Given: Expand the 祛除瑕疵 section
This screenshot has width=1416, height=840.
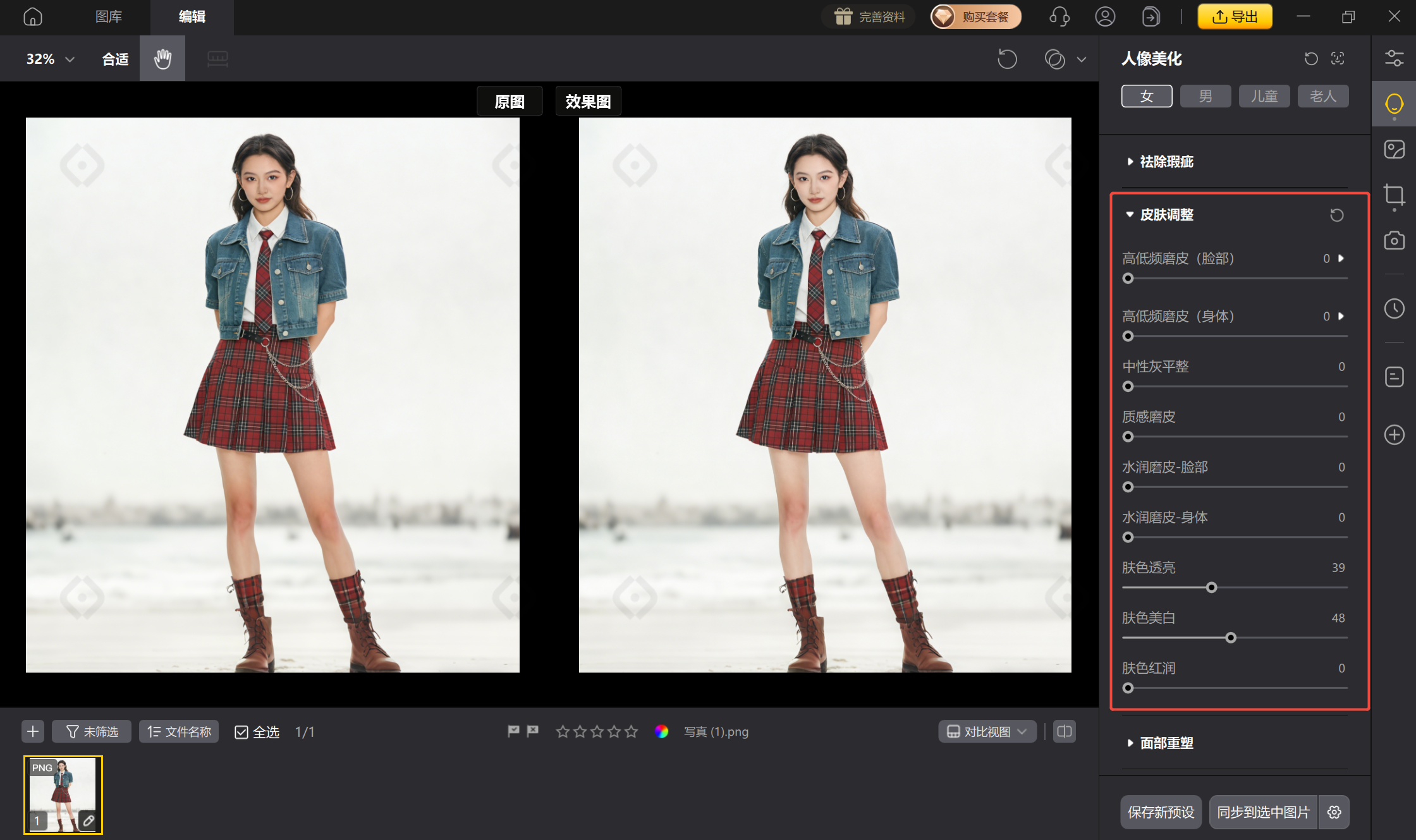Looking at the screenshot, I should point(1166,162).
